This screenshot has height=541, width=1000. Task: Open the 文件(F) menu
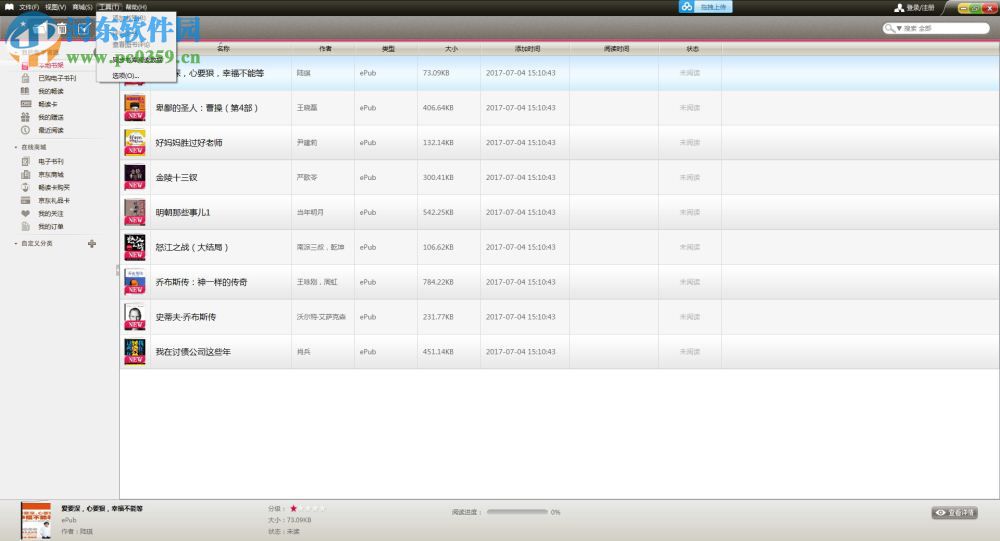(x=28, y=7)
